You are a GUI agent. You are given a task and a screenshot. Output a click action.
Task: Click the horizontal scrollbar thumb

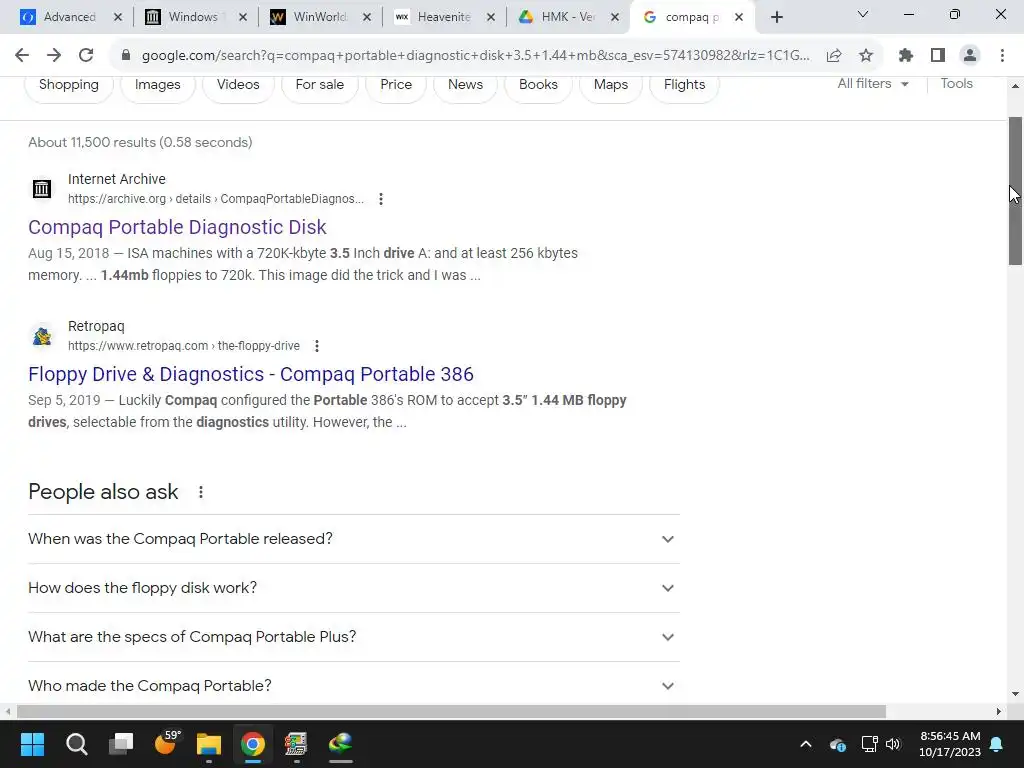[x=451, y=711]
